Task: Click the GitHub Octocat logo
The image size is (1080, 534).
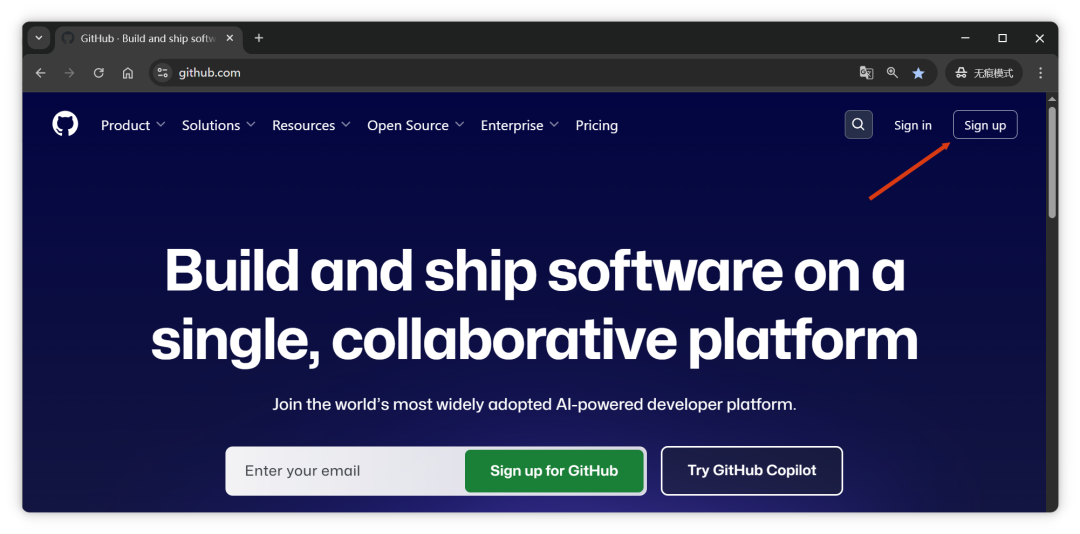Action: [x=65, y=124]
